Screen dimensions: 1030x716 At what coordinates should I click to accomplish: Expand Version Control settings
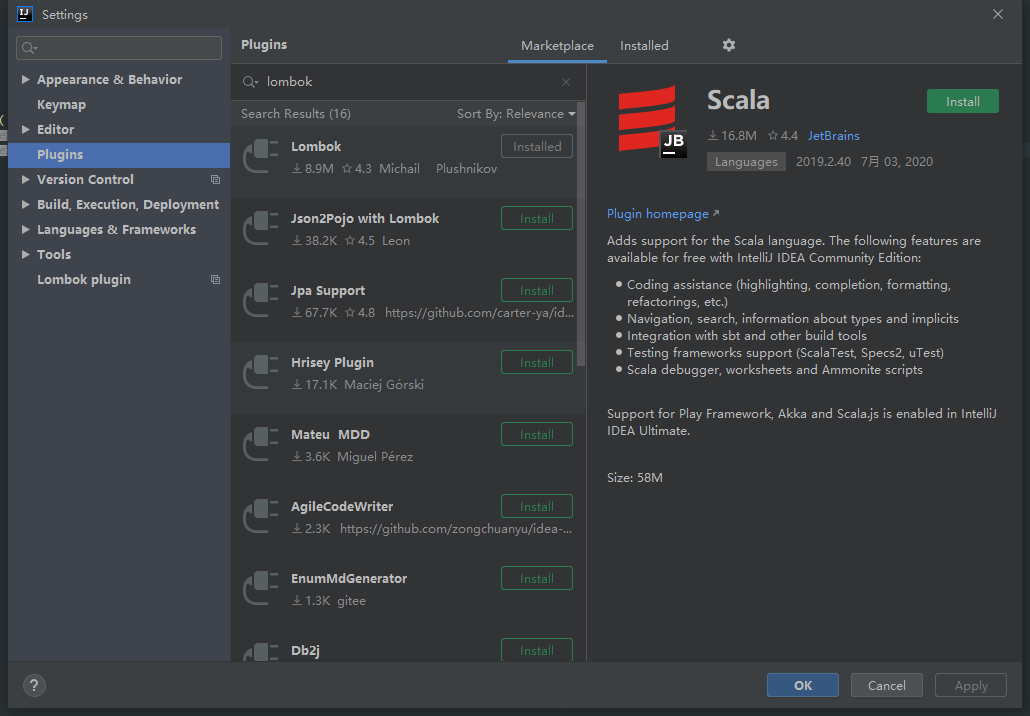point(26,179)
